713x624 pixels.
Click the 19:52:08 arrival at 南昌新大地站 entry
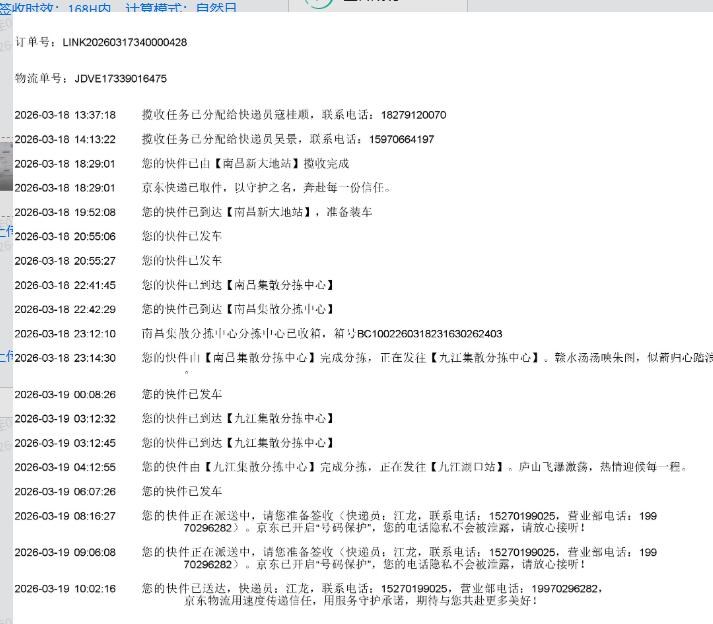[x=257, y=212]
